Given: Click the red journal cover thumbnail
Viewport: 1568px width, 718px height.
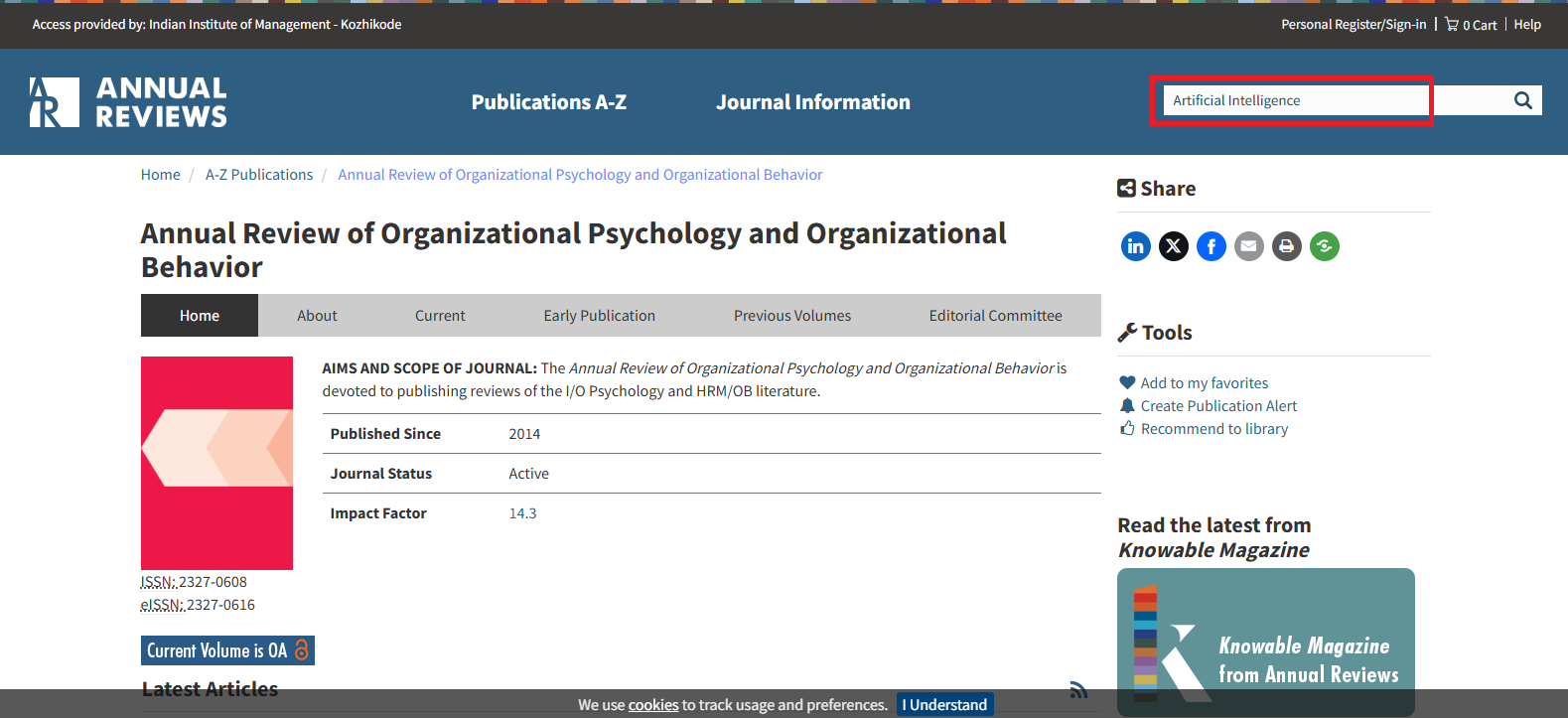Looking at the screenshot, I should click(216, 463).
